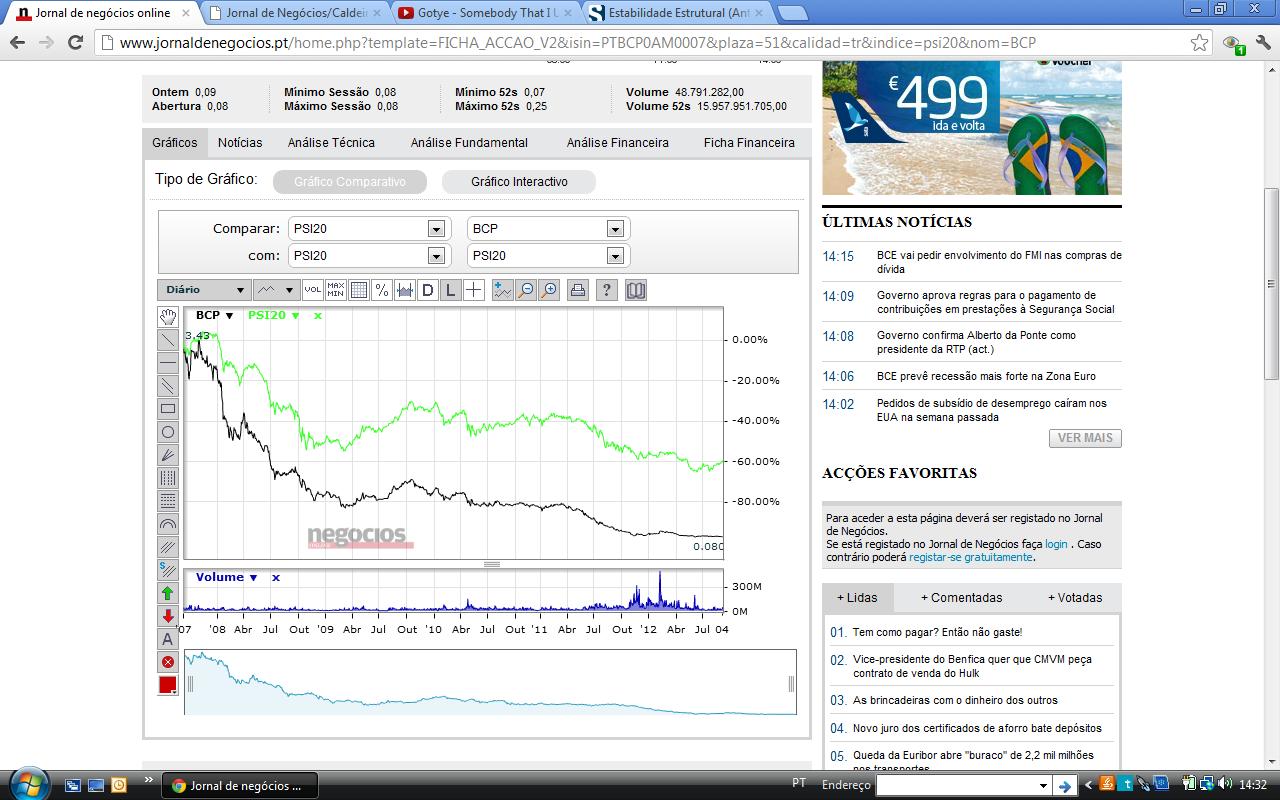The image size is (1280, 800).
Task: Open the chart help question mark
Action: point(607,290)
